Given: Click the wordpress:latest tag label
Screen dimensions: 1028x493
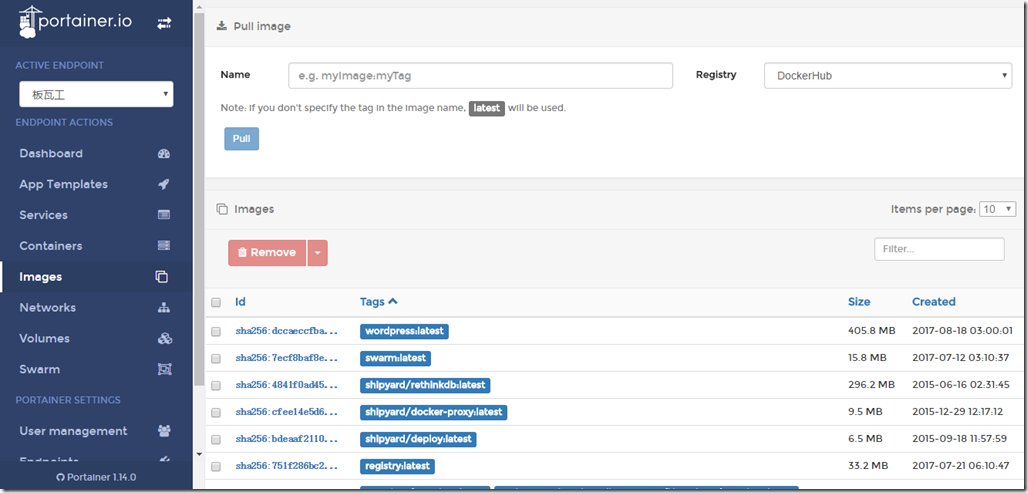Looking at the screenshot, I should click(404, 331).
